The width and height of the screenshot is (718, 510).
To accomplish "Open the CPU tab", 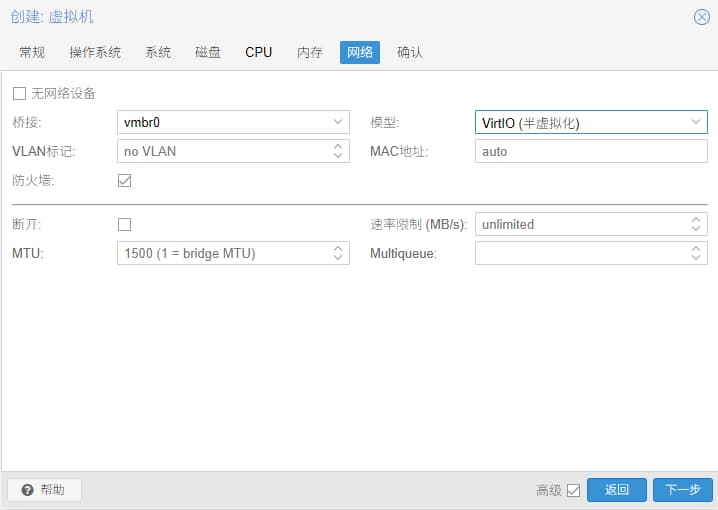I will [x=258, y=52].
